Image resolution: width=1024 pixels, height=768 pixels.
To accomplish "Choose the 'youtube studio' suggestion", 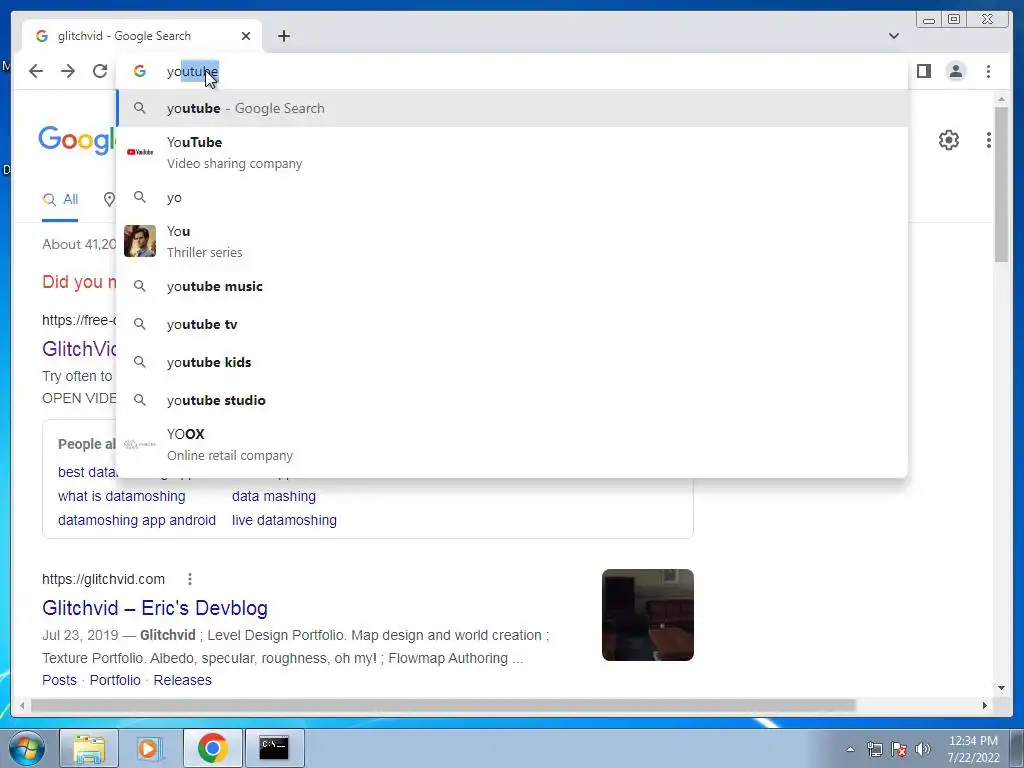I will 512,400.
